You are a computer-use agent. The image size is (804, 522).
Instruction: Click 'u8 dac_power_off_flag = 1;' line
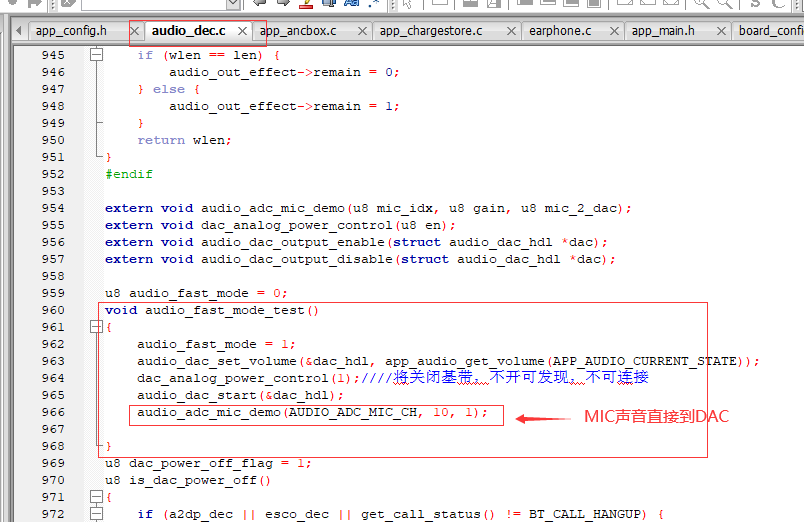pos(208,463)
